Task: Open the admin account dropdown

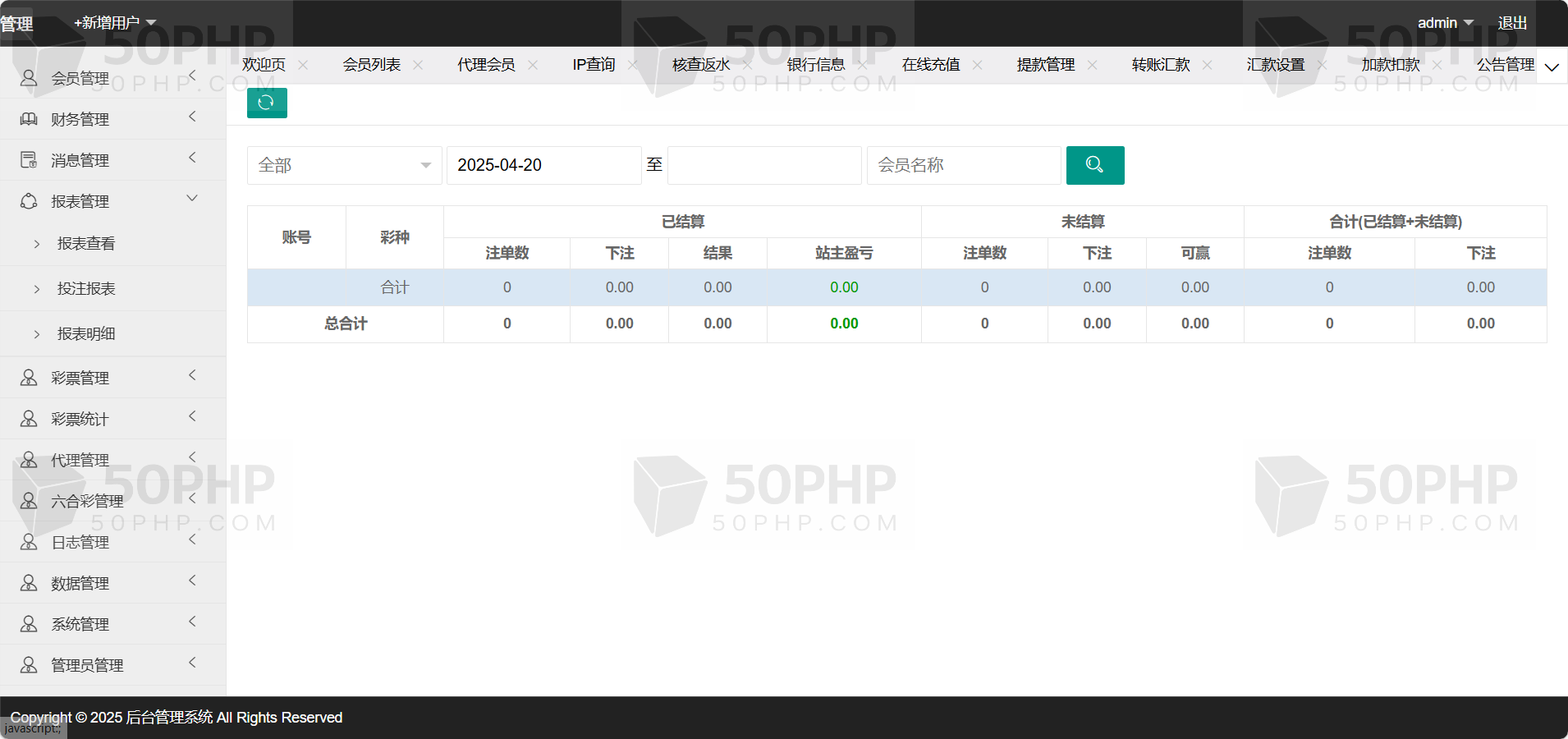Action: point(1445,23)
